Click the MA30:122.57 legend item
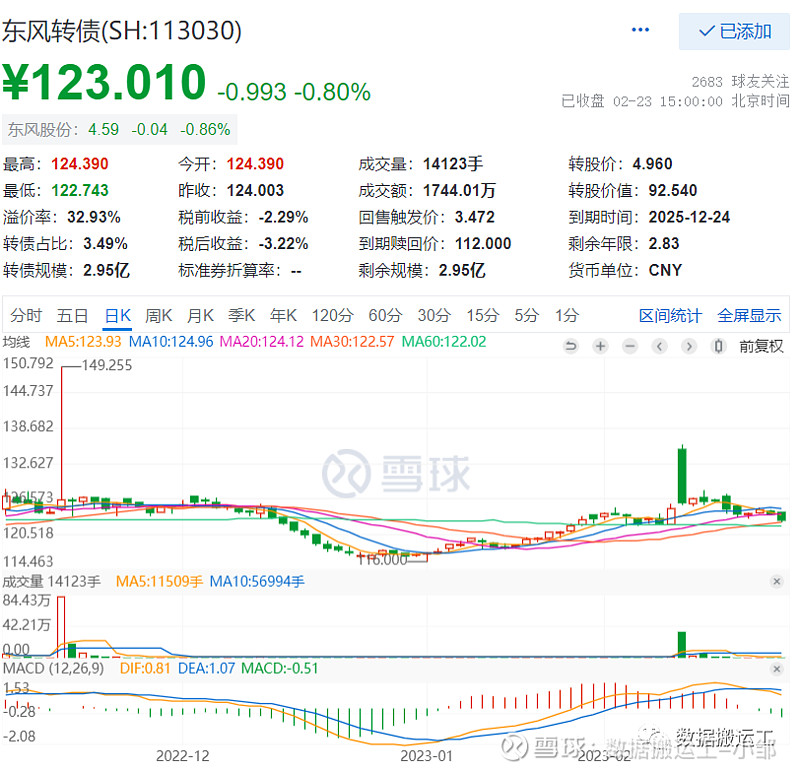800x773 pixels. coord(352,341)
